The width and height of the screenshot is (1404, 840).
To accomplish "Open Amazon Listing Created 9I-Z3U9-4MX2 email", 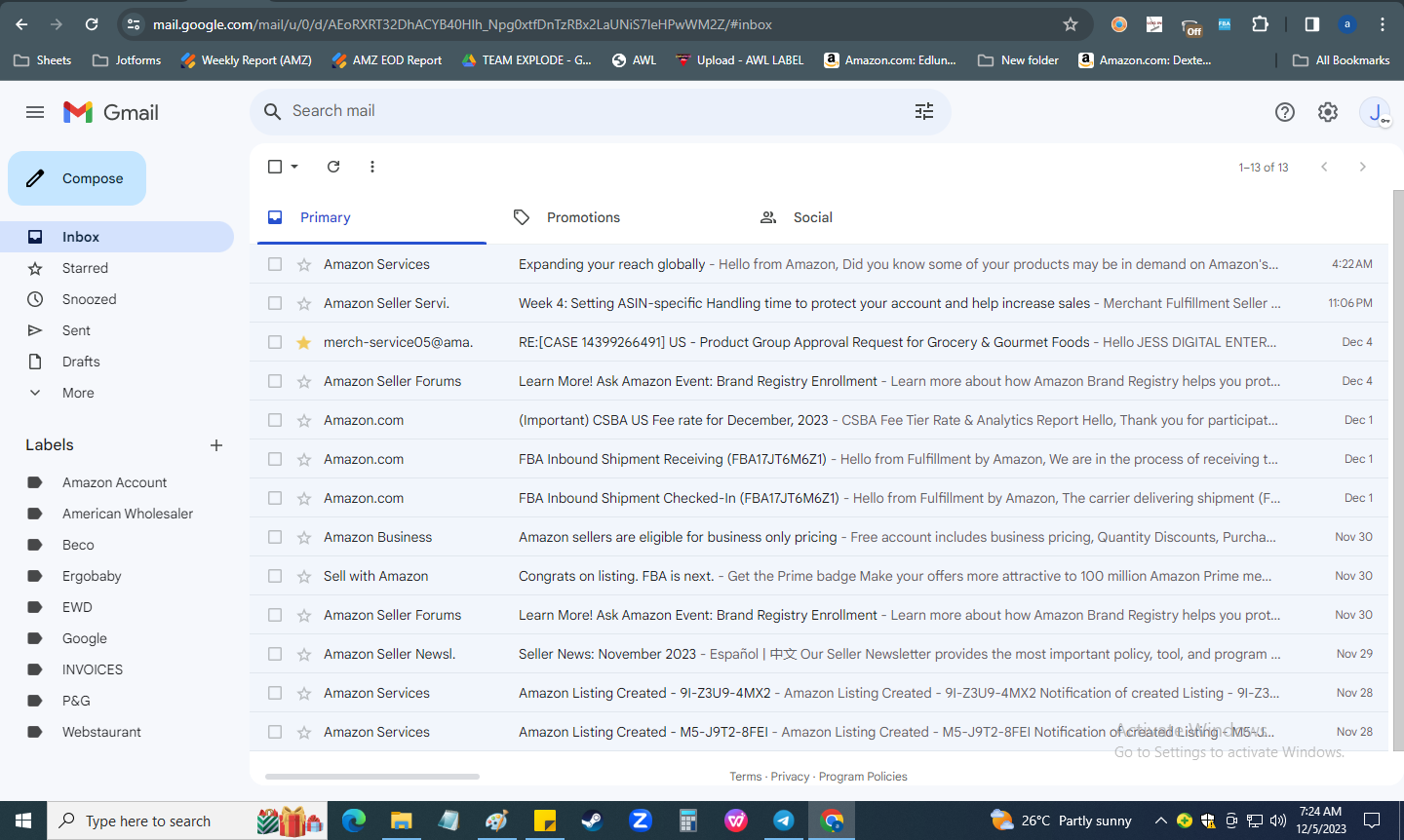I will point(819,693).
